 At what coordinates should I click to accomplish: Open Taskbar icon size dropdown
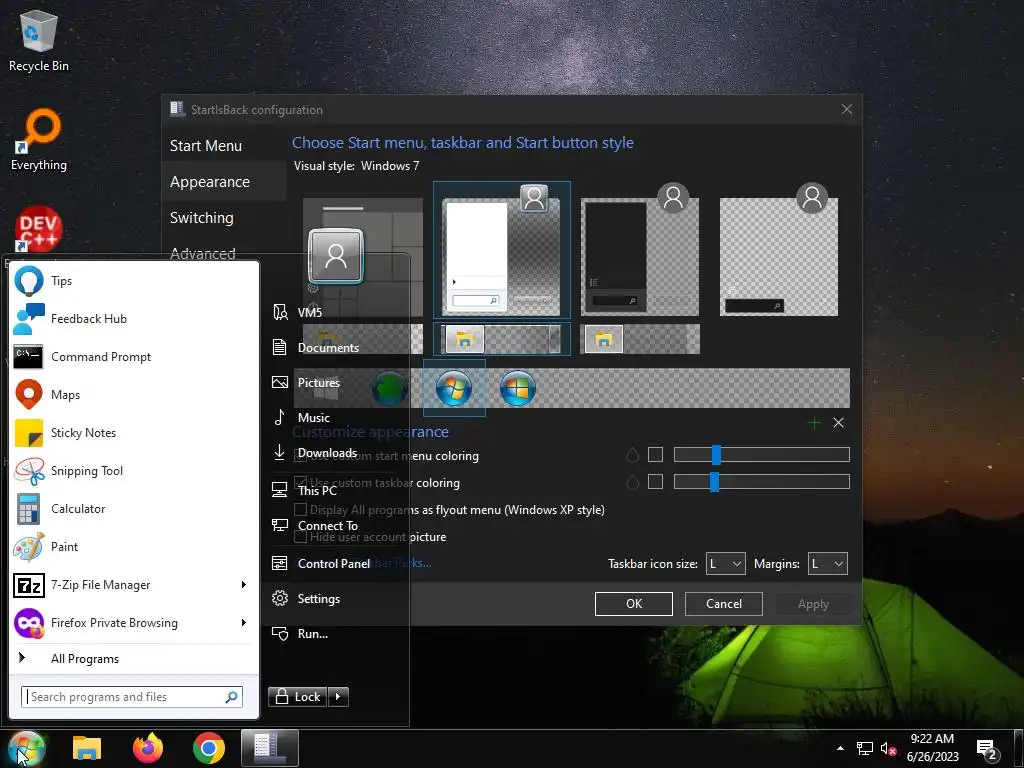726,564
